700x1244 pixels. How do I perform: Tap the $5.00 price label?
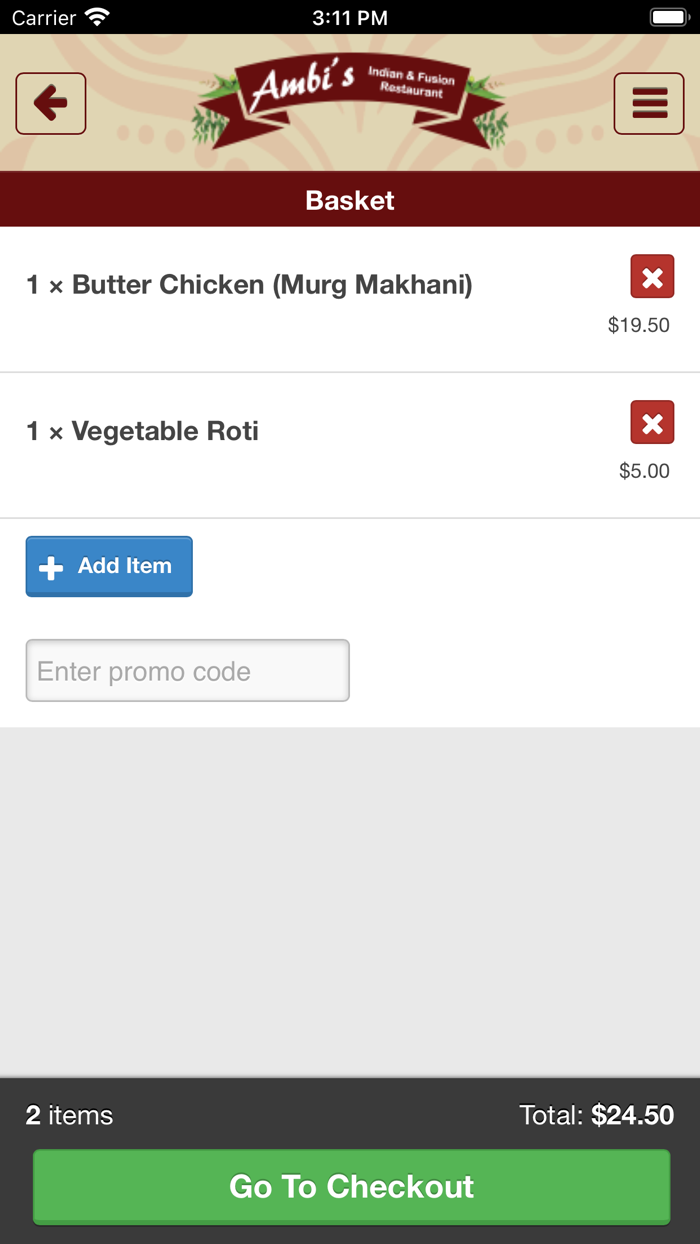[x=645, y=470]
